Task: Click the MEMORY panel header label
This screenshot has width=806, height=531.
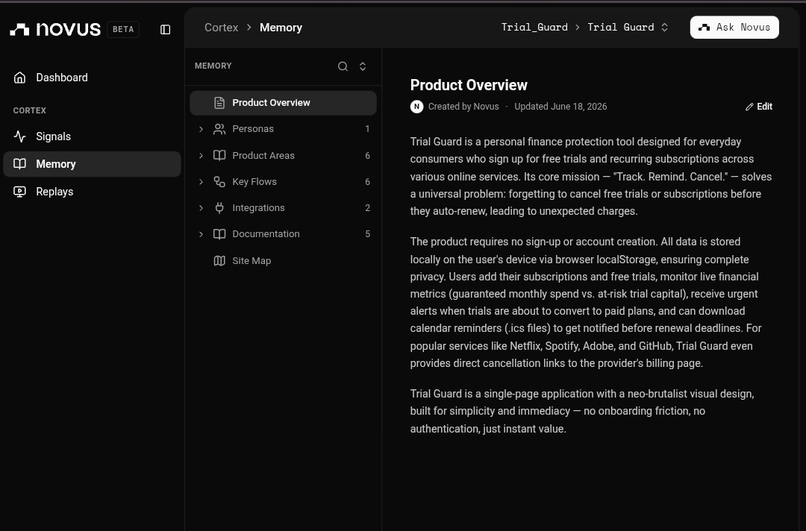Action: point(213,66)
